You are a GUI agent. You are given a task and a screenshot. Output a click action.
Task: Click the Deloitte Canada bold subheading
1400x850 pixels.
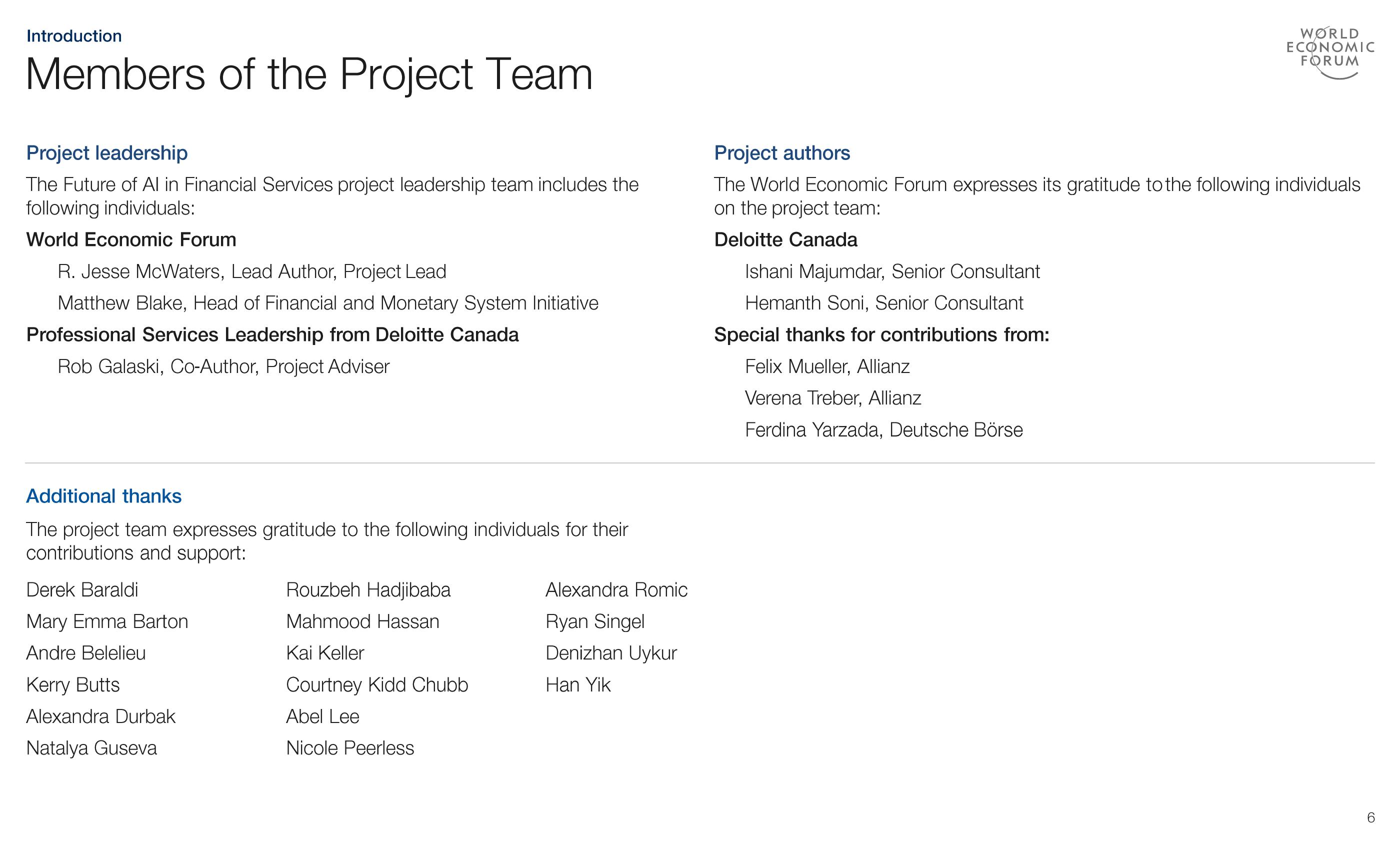[786, 240]
